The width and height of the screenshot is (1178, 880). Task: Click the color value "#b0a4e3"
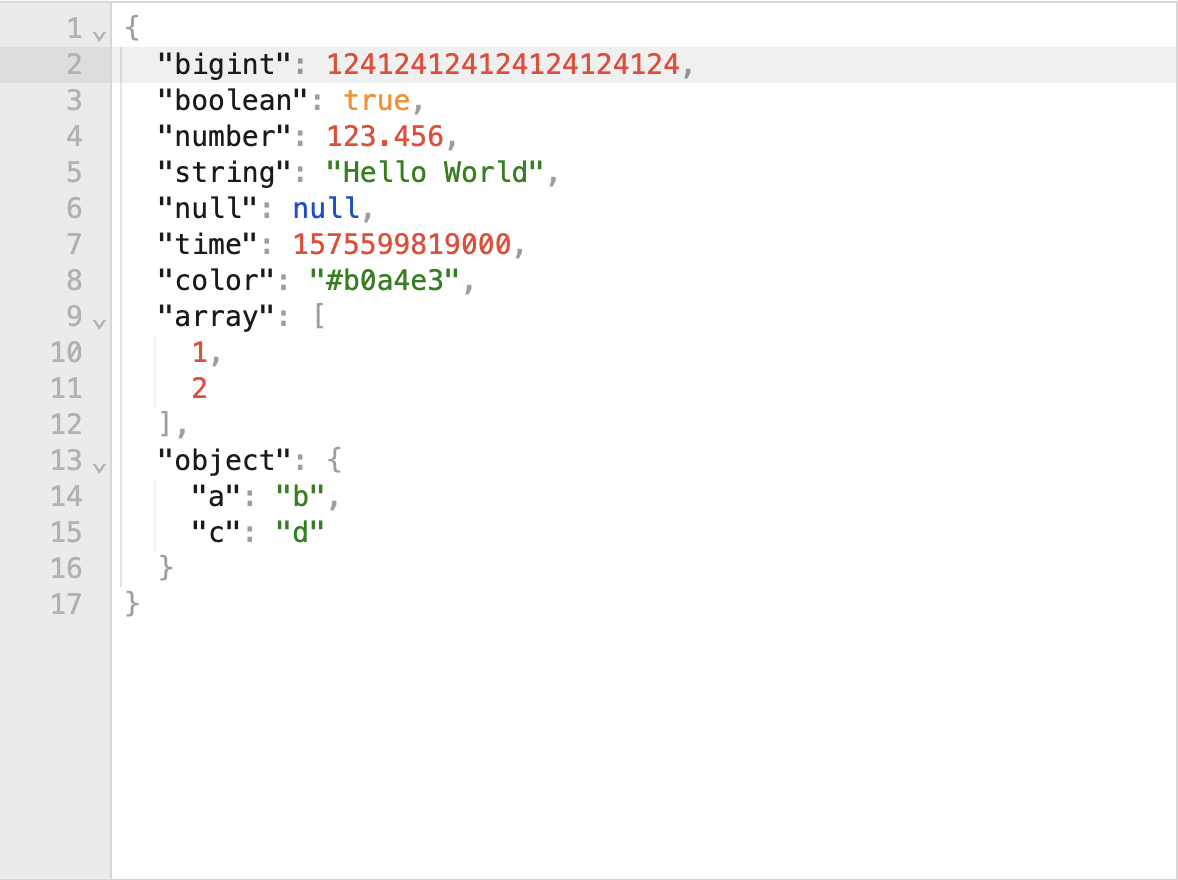(x=385, y=280)
